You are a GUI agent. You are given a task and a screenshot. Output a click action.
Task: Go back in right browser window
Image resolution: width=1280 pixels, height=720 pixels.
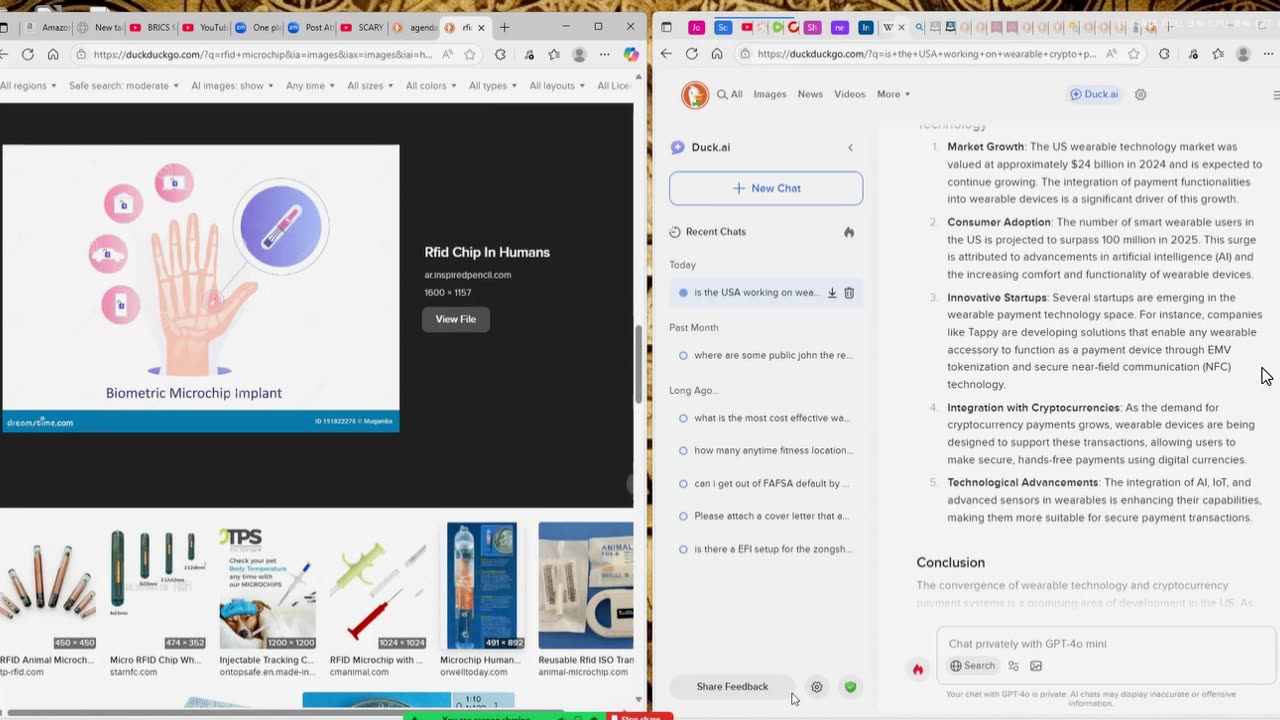[x=667, y=54]
